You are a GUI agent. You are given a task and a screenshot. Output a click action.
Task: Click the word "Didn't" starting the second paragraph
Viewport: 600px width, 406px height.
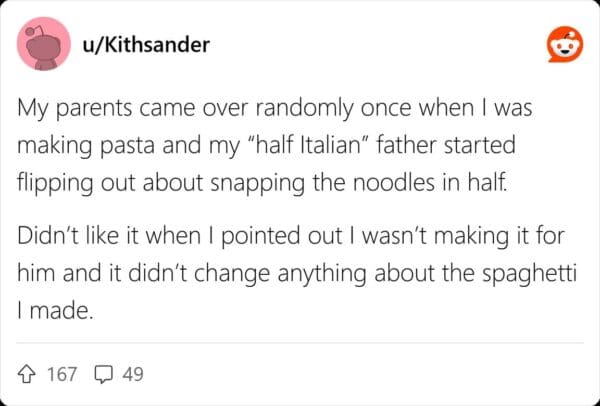coord(45,240)
